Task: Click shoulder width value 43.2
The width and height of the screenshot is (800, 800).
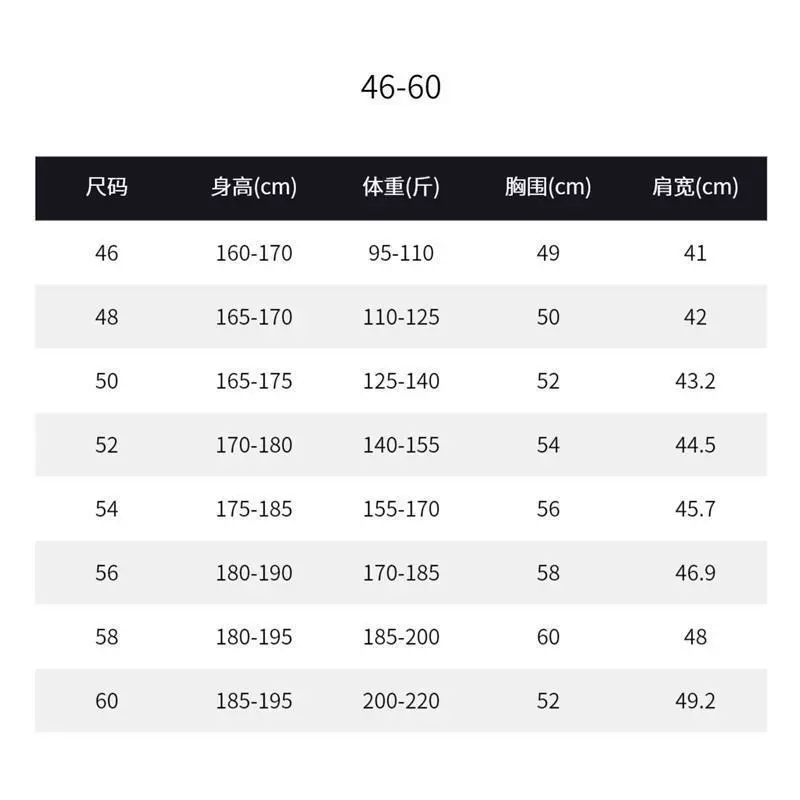Action: pos(695,381)
